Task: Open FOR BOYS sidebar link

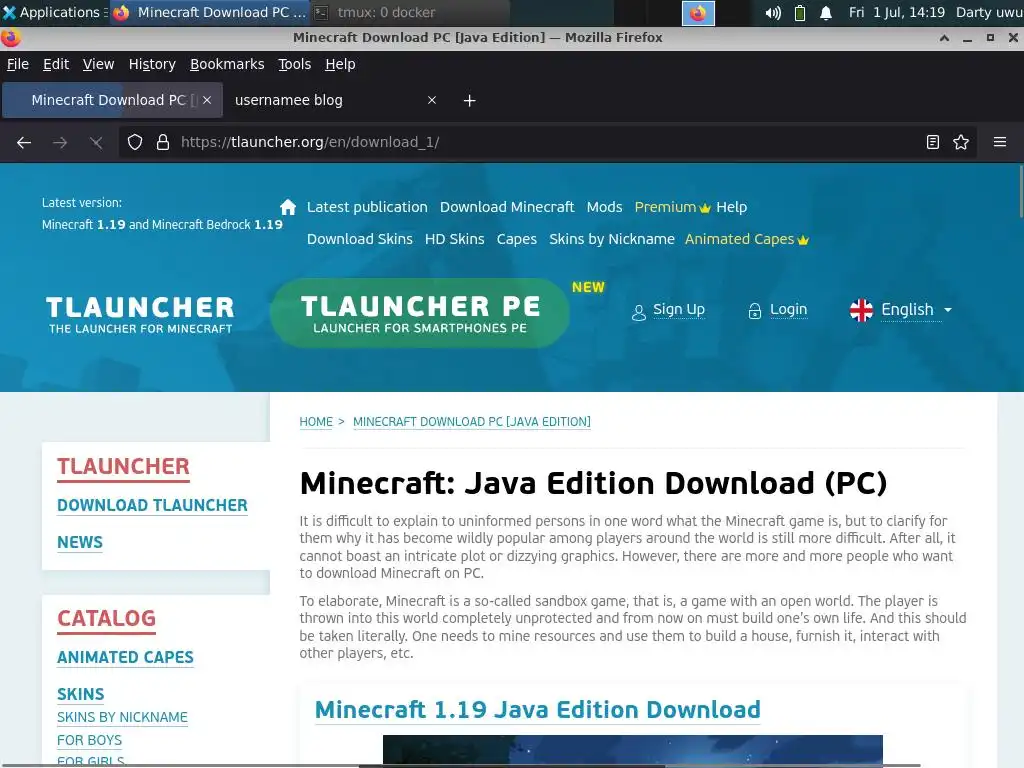Action: pos(89,740)
